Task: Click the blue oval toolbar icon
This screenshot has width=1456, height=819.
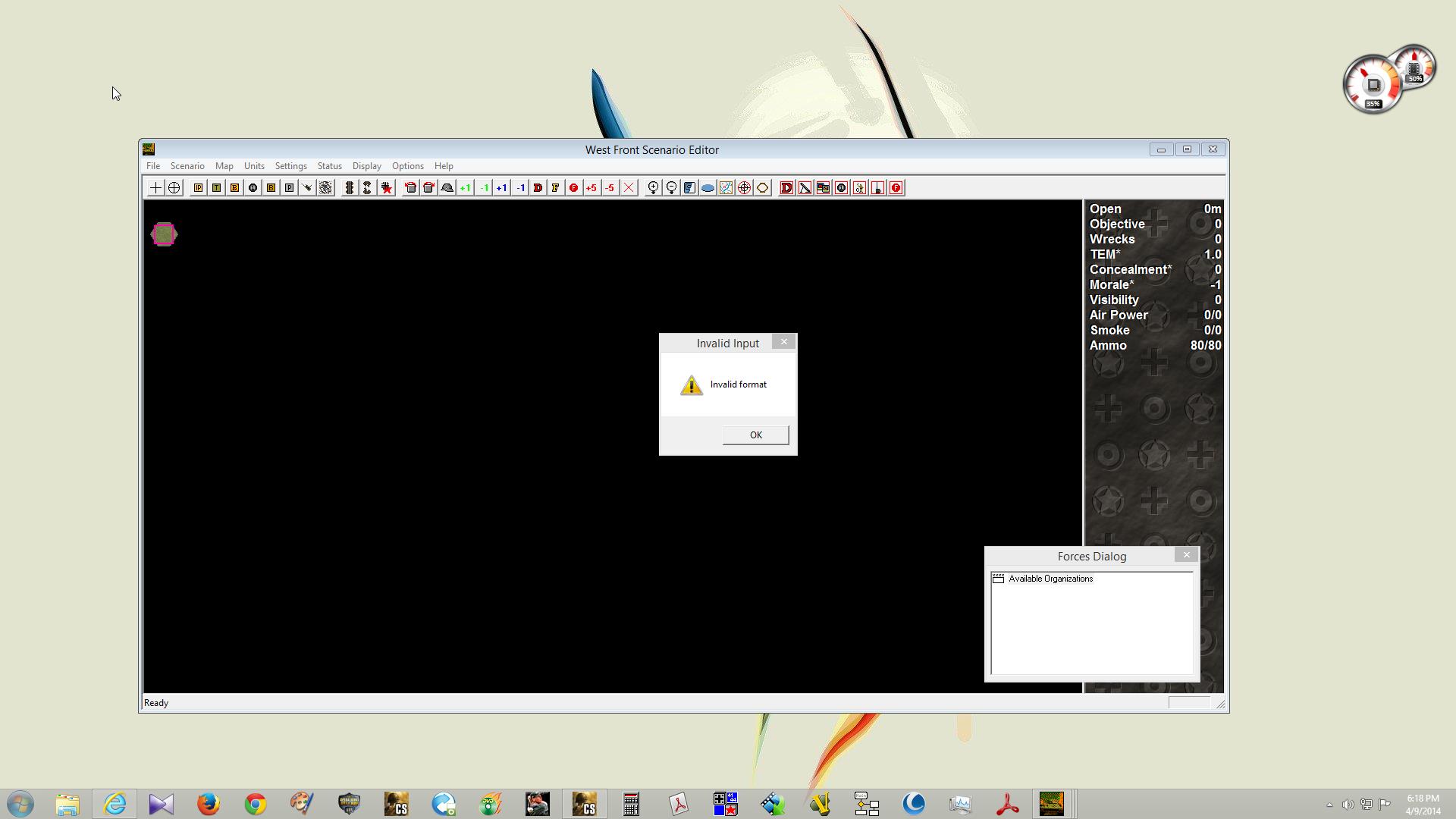Action: pos(708,188)
